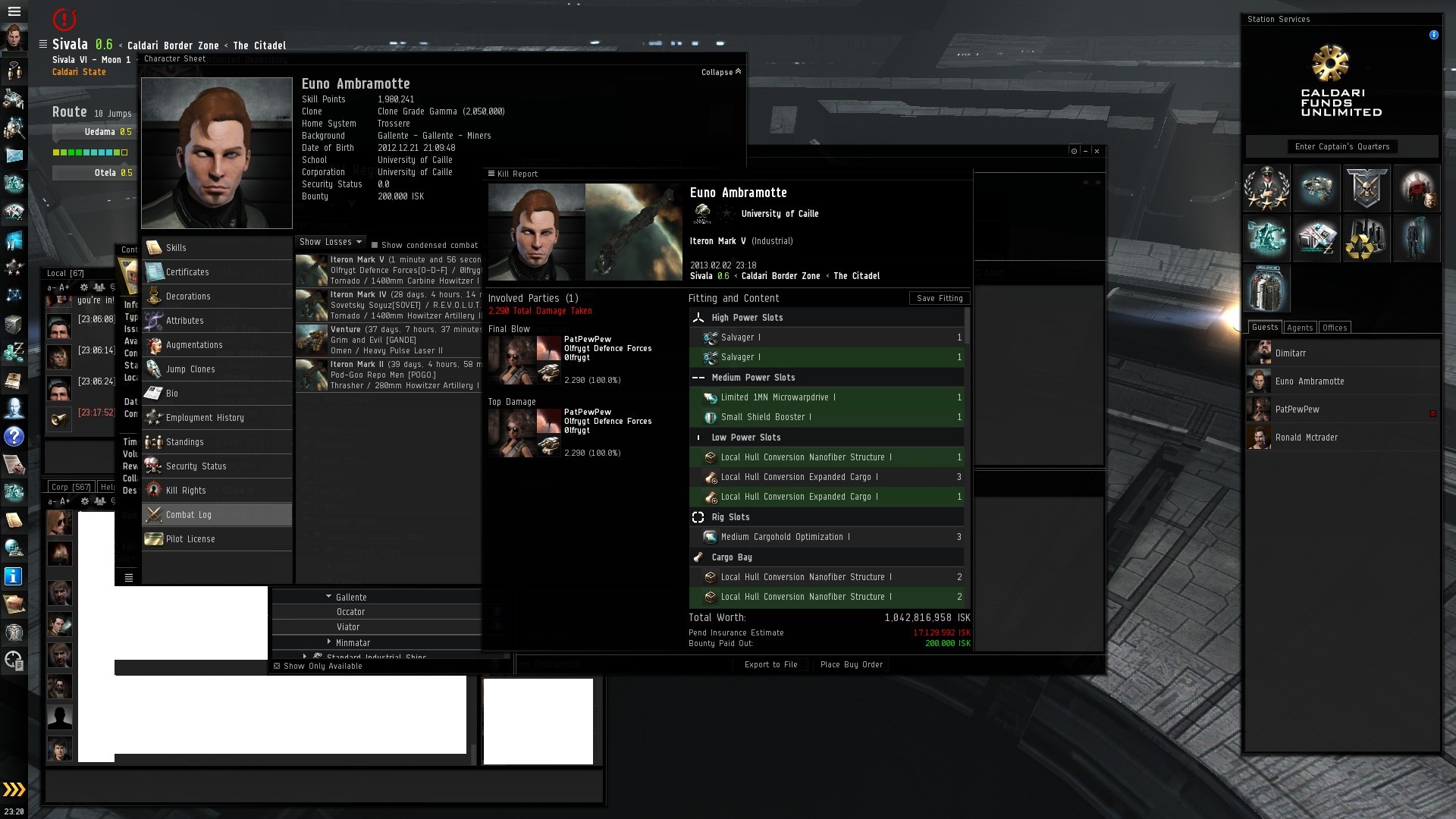Click Enter Captain's Quarters button
The height and width of the screenshot is (819, 1456).
[x=1341, y=146]
